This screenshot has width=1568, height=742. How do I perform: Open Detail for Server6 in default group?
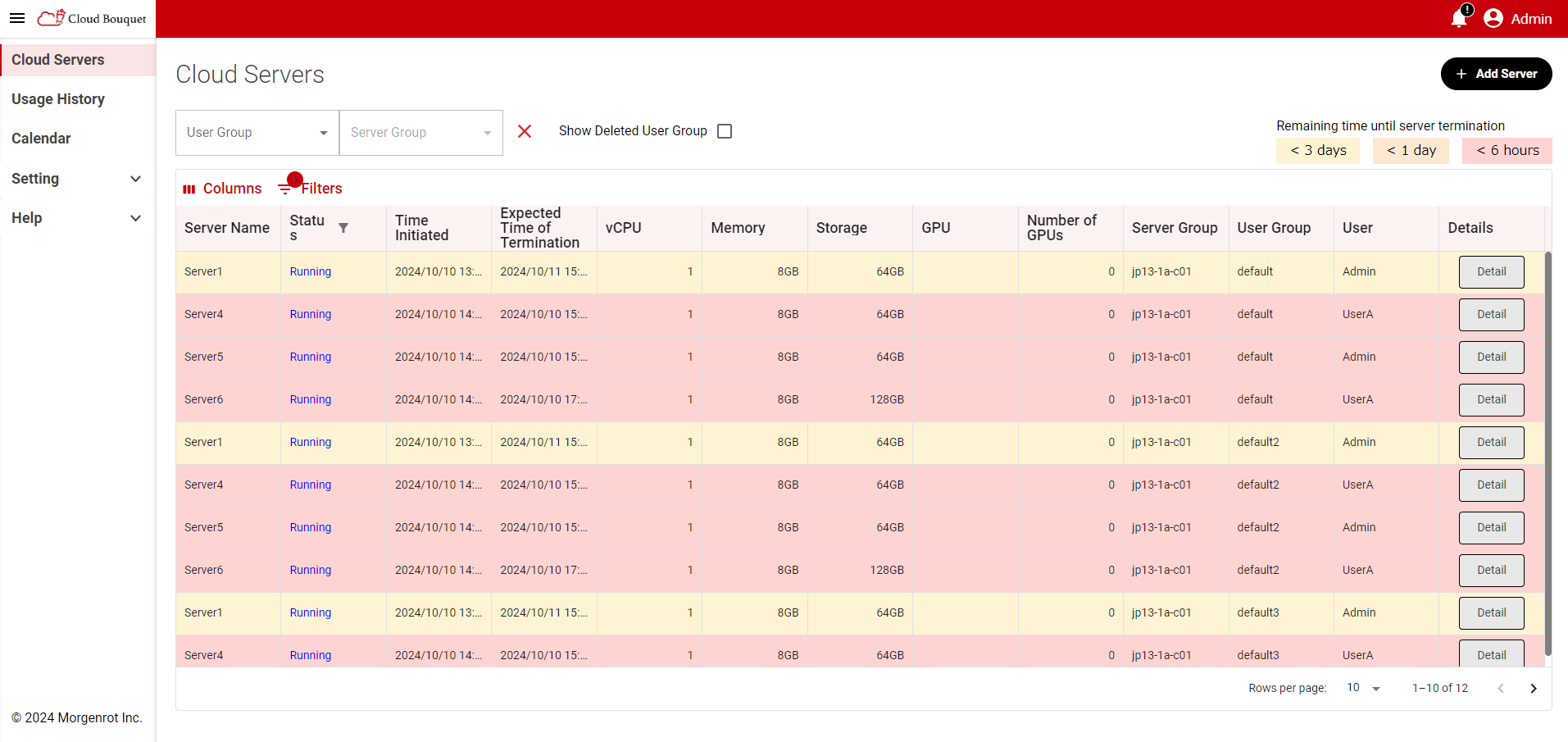[1491, 400]
